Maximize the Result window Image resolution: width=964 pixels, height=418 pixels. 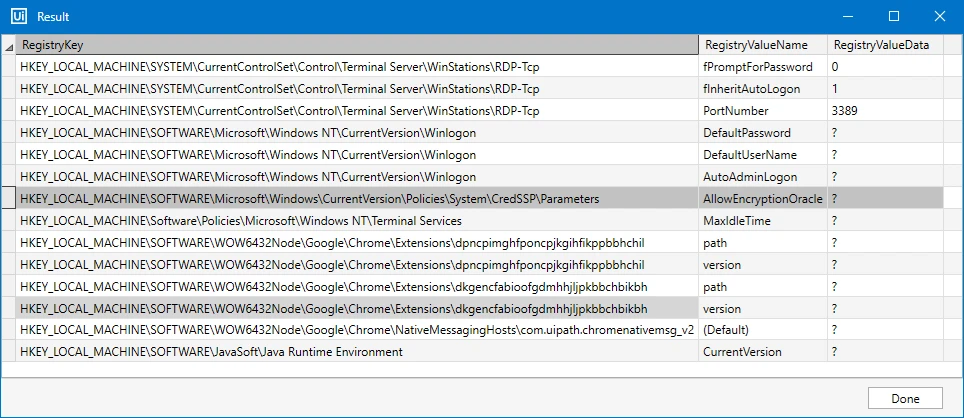894,17
